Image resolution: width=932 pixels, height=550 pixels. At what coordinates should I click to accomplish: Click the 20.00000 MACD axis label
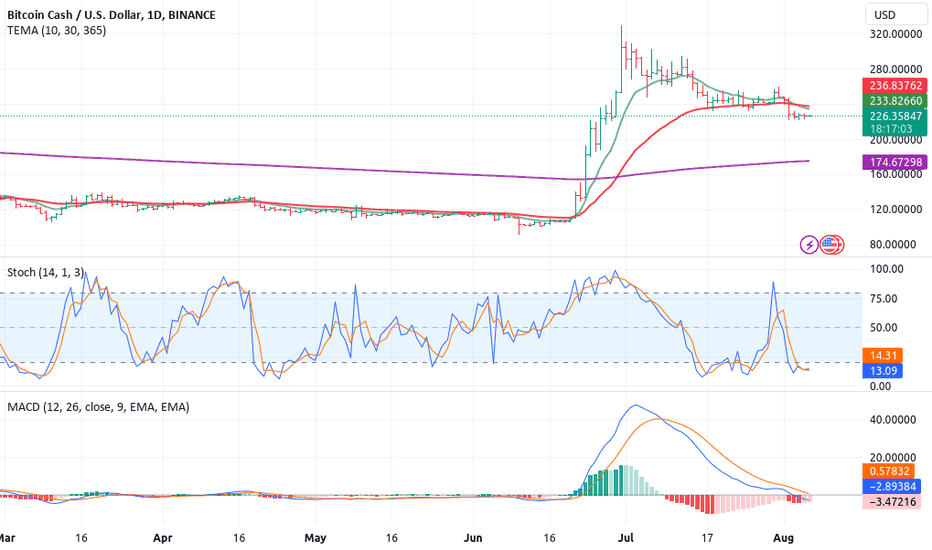[x=893, y=457]
